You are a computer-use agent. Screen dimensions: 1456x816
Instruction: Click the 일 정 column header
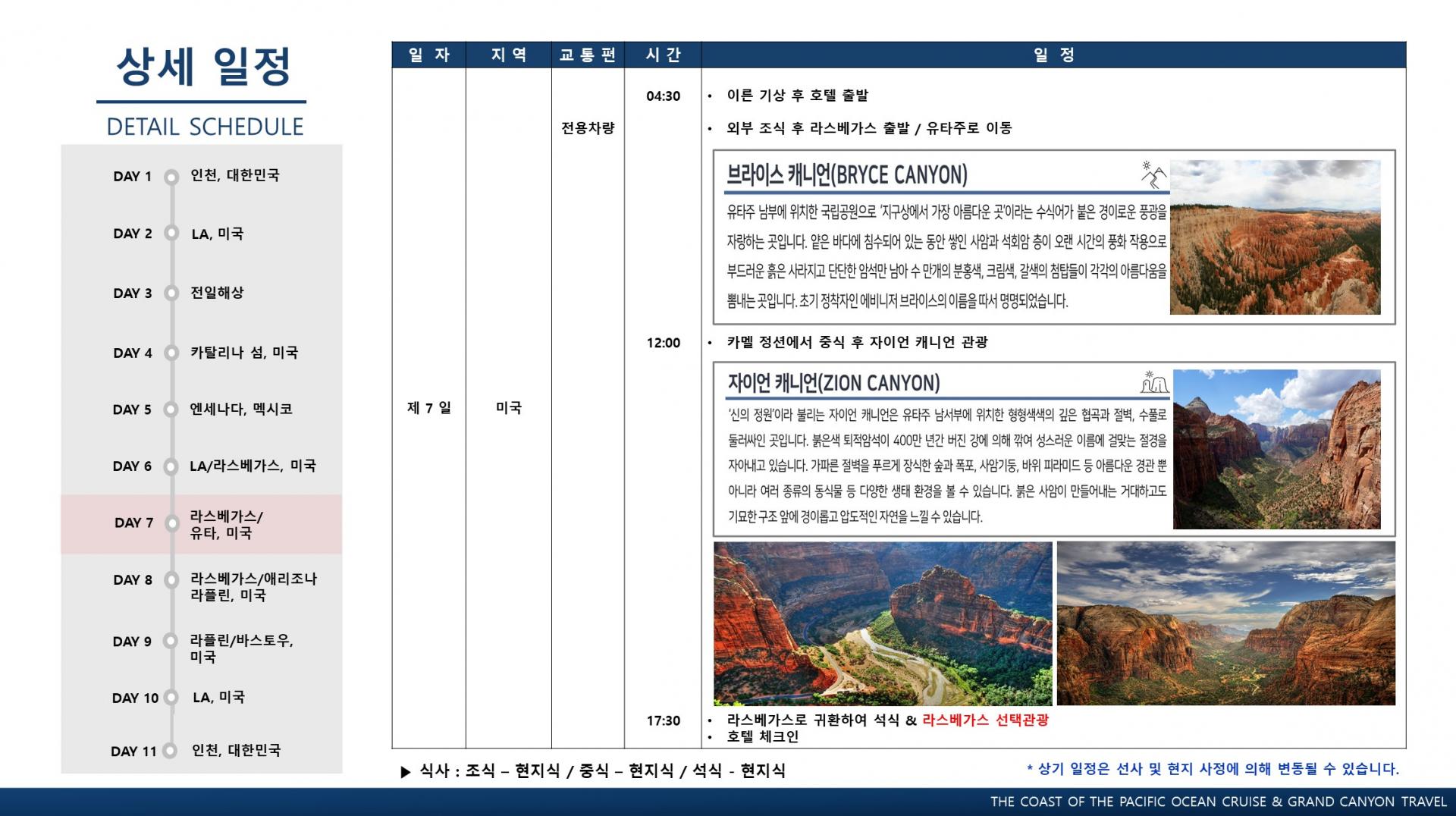(x=1053, y=55)
